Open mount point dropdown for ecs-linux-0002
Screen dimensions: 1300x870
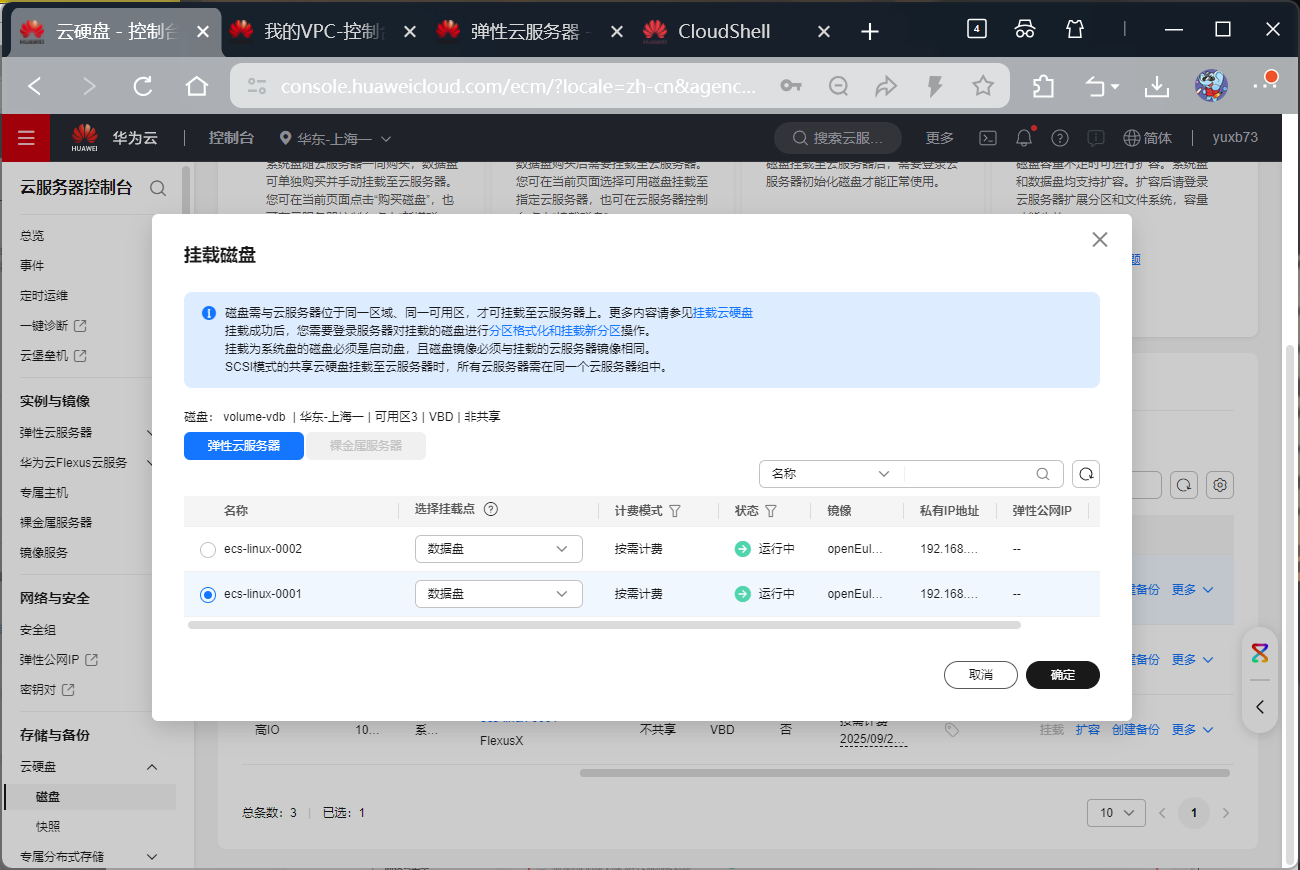(x=499, y=549)
